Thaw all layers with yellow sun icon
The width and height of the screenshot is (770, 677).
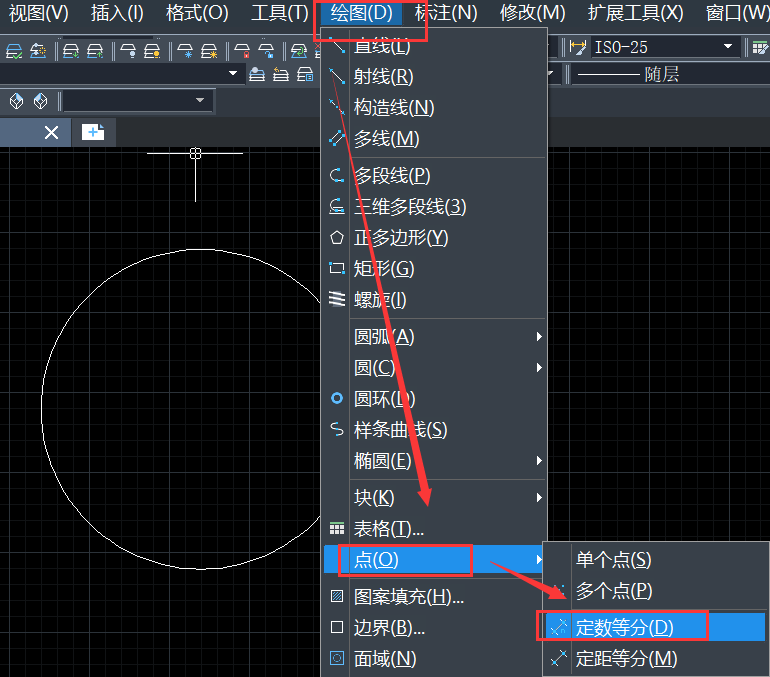click(x=209, y=51)
